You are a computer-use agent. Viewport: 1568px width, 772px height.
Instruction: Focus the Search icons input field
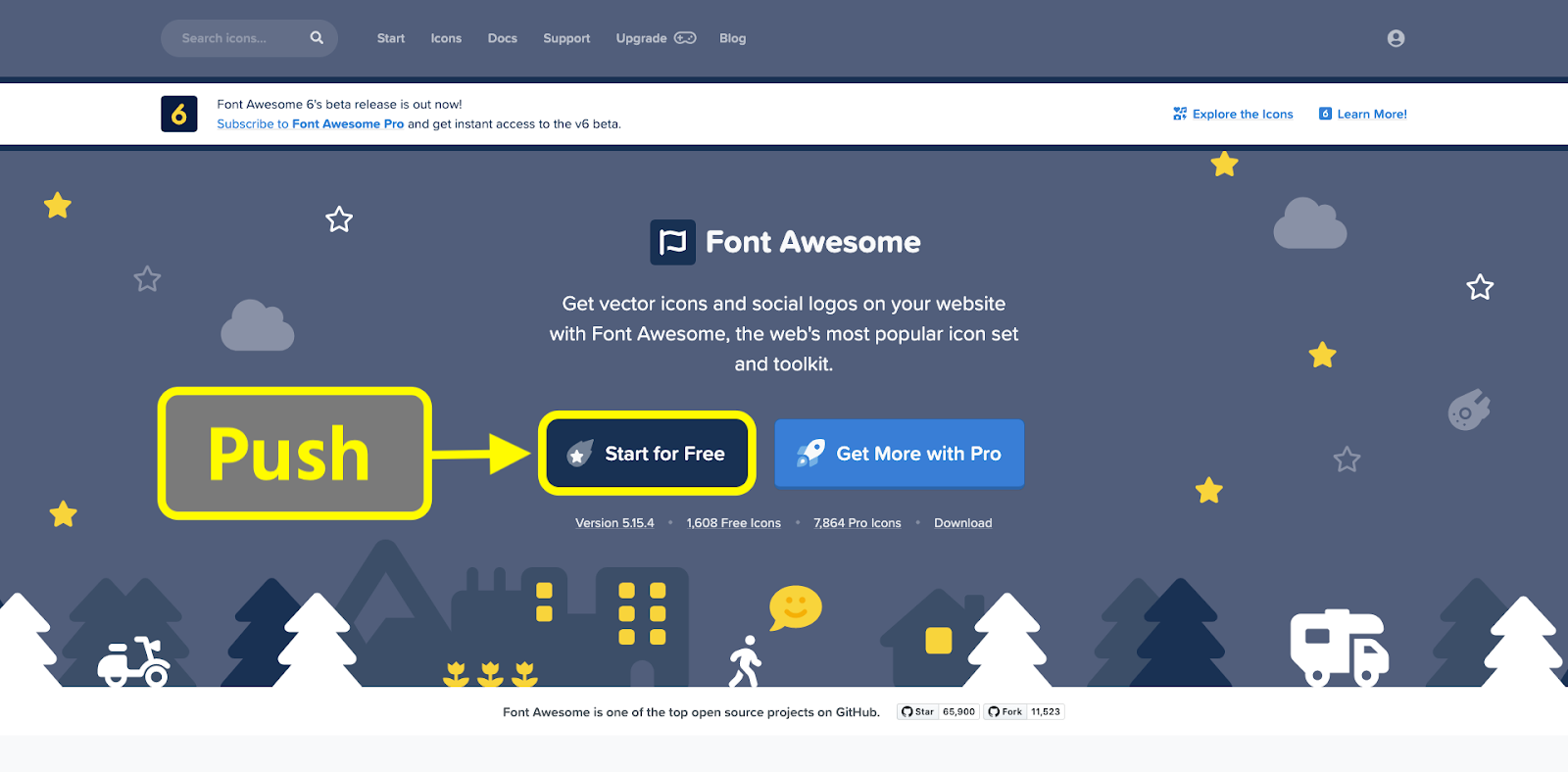(x=249, y=38)
